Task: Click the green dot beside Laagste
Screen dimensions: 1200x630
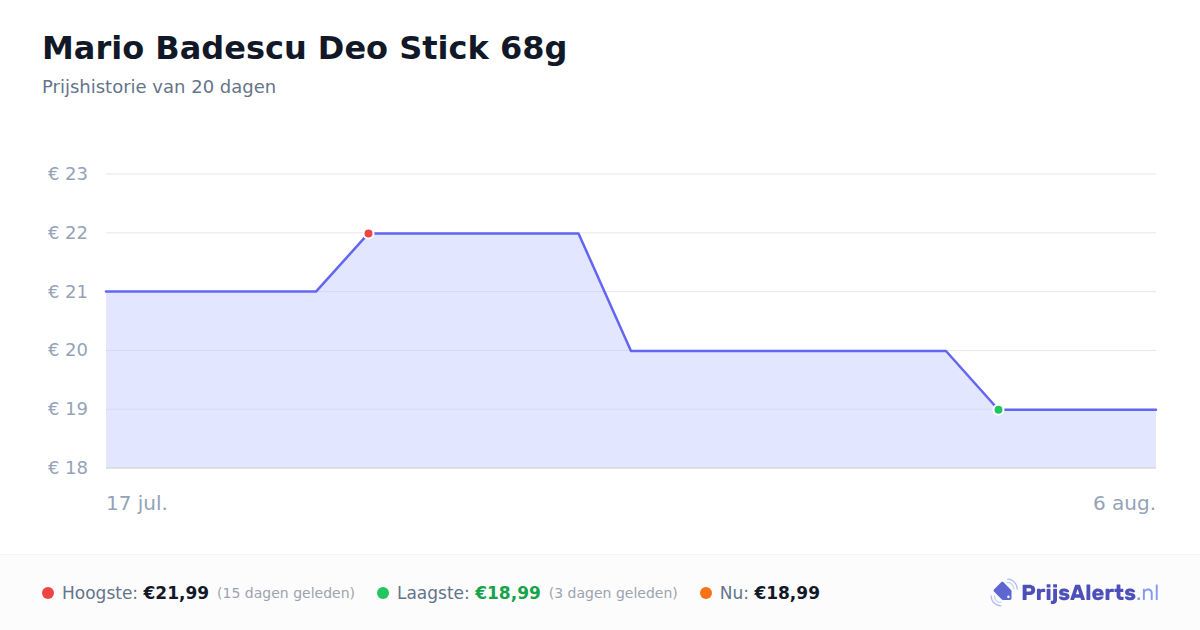Action: click(383, 593)
